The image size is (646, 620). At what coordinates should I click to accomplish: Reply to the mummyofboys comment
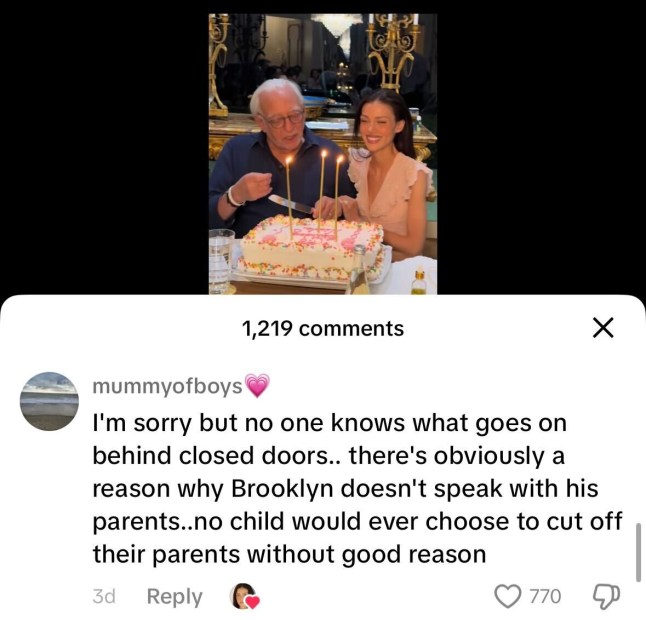pos(175,597)
